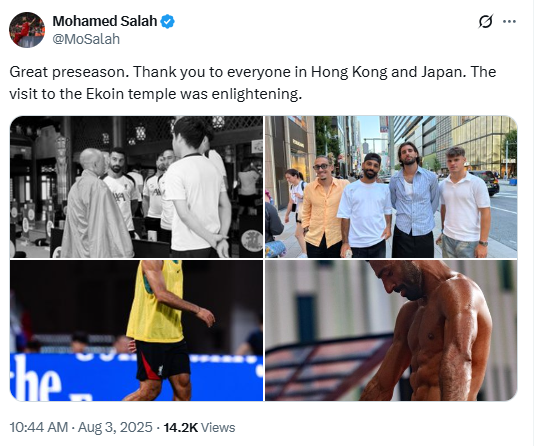View the yellow training bib photo

pyautogui.click(x=136, y=330)
